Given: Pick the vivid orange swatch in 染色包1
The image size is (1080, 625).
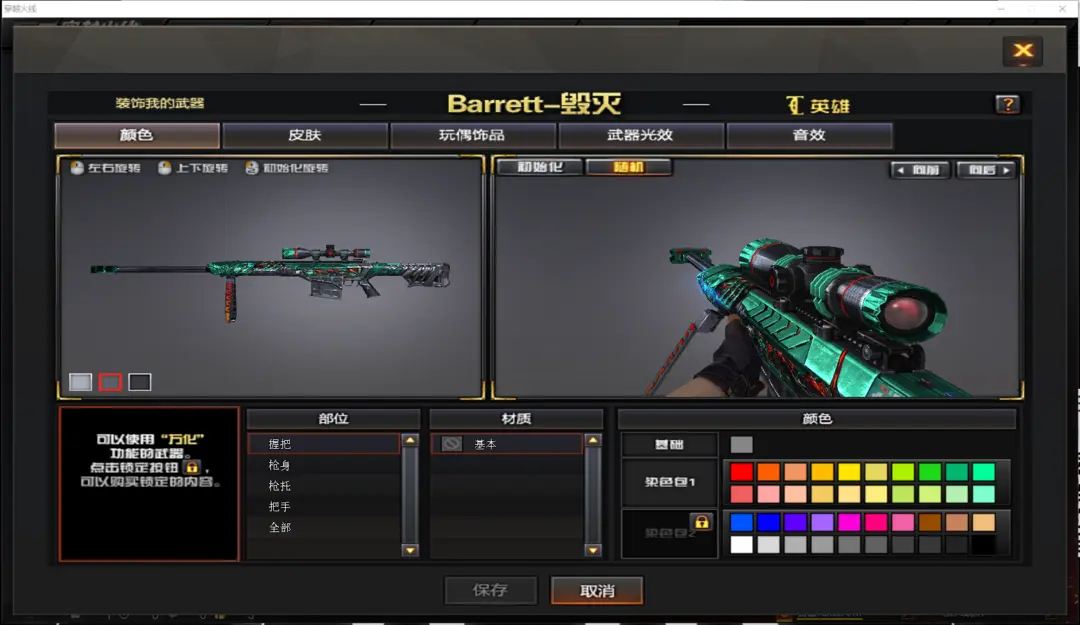Looking at the screenshot, I should tap(769, 472).
